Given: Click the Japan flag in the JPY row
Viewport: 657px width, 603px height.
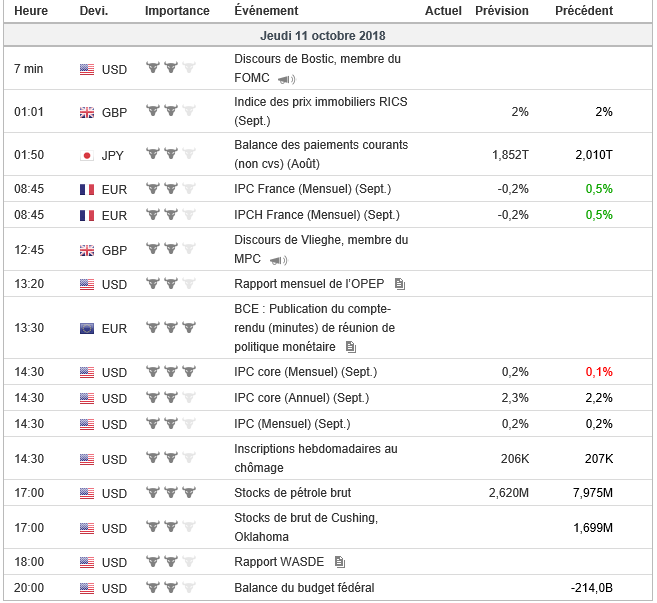Looking at the screenshot, I should 87,155.
